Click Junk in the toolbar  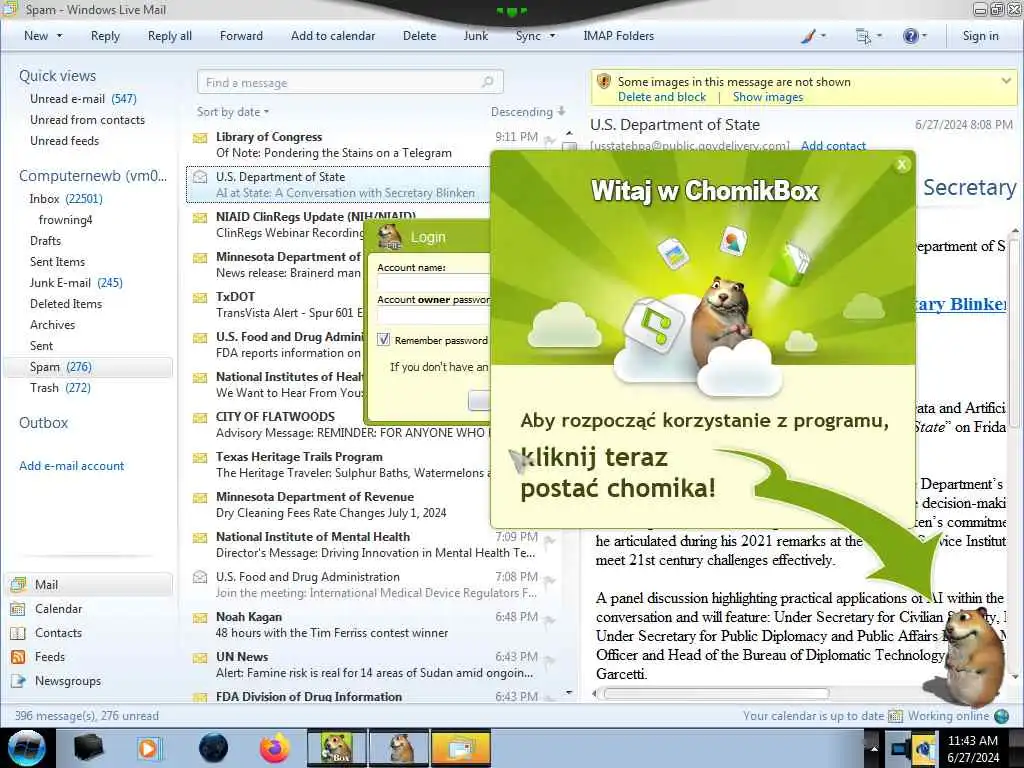(x=475, y=36)
